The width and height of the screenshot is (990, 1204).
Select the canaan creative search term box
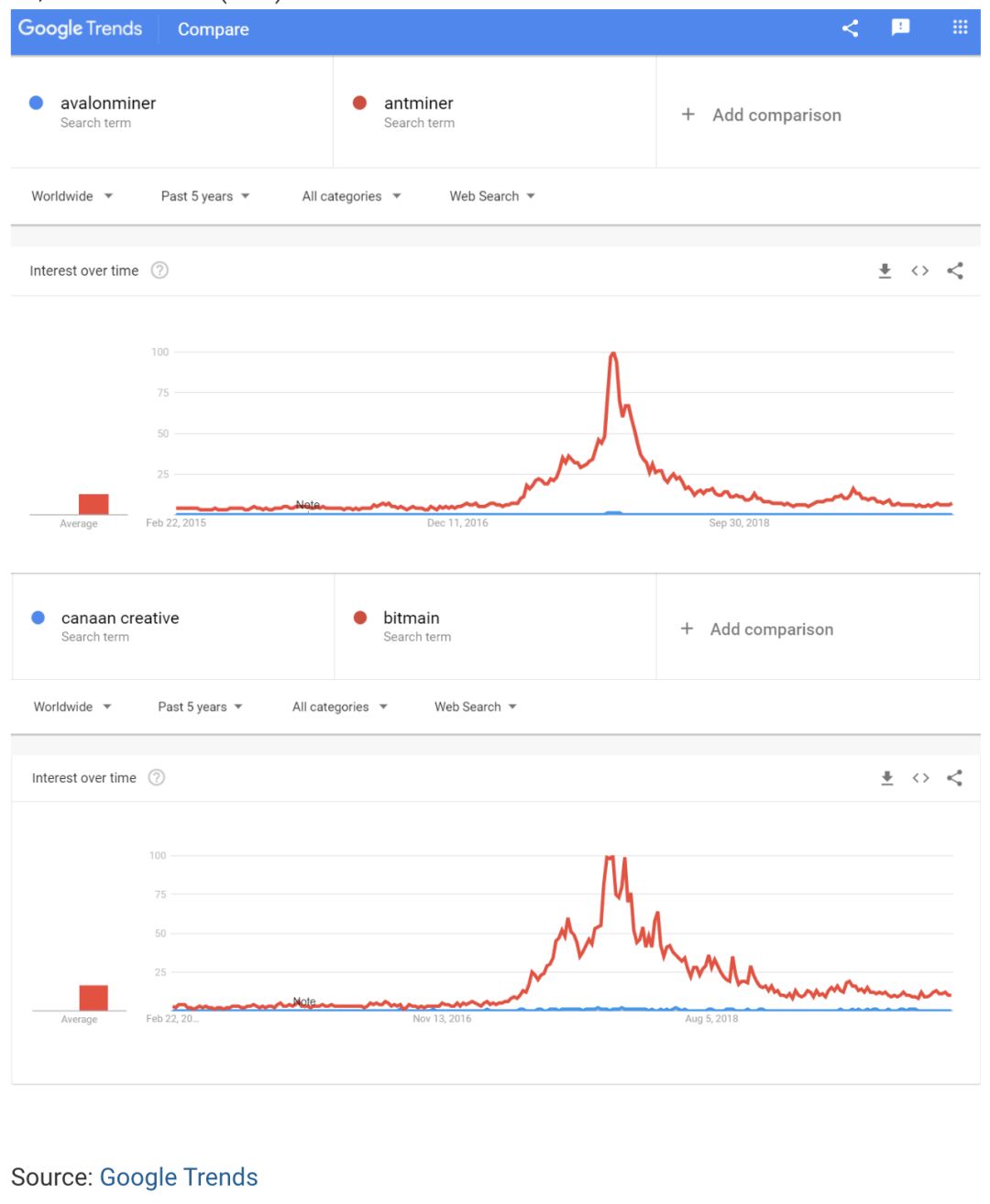pos(119,626)
